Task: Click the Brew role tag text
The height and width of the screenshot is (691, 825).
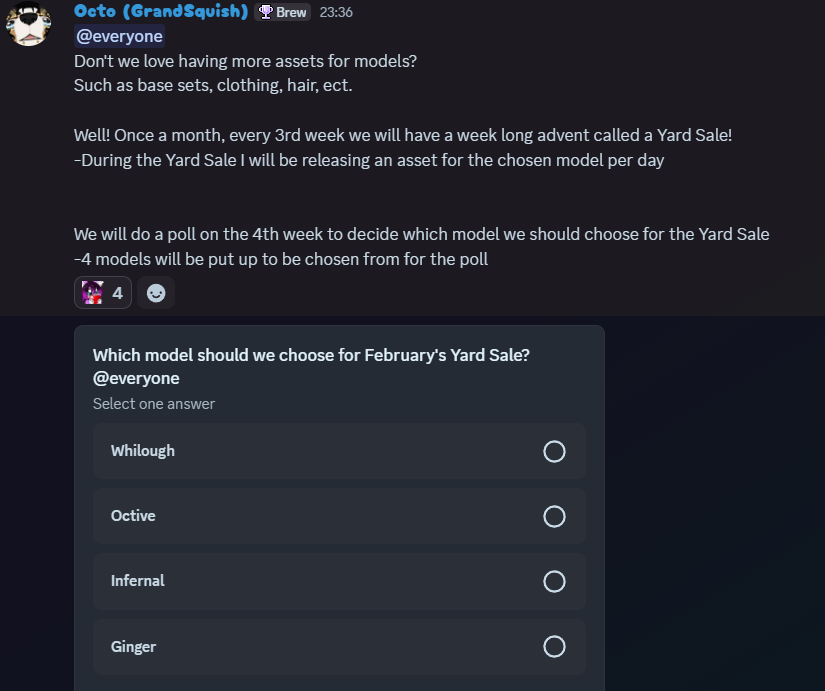Action: (x=291, y=12)
